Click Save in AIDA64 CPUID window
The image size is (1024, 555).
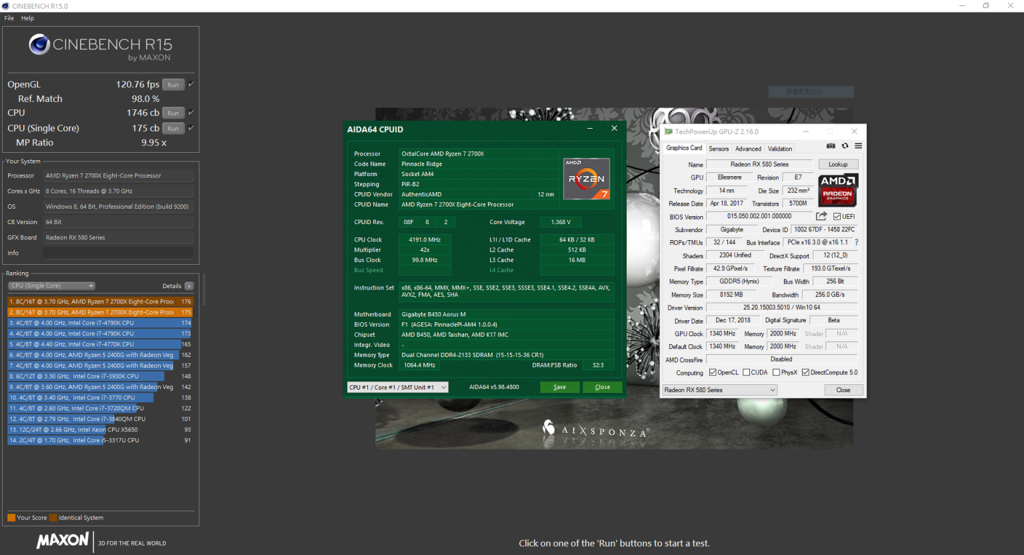560,387
